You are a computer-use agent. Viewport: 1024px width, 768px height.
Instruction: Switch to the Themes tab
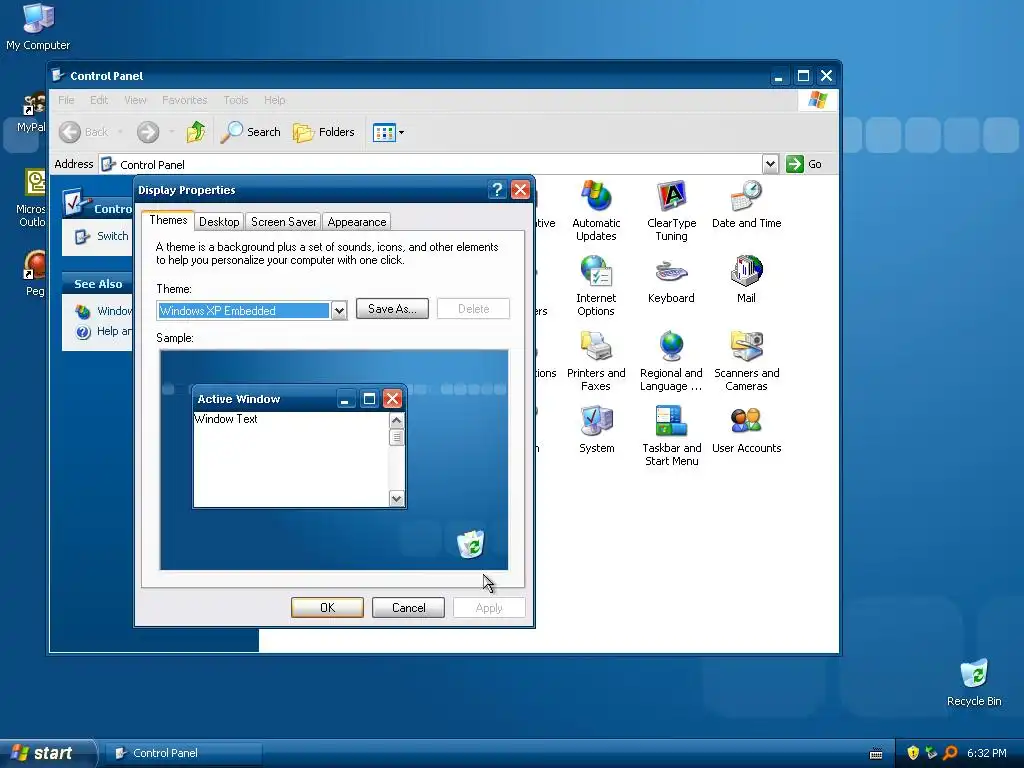tap(168, 220)
